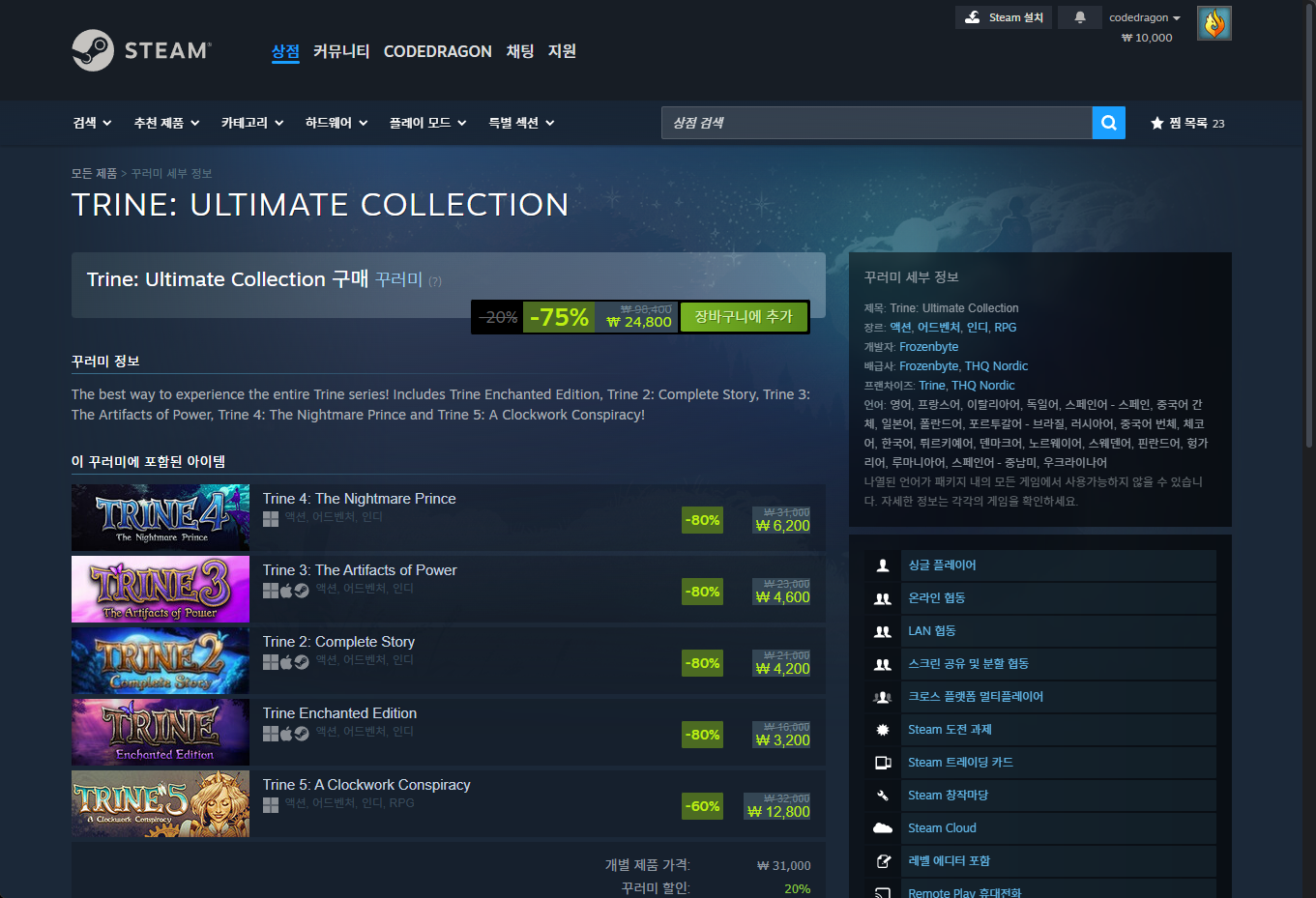This screenshot has height=898, width=1316.
Task: Click the Trine 2: Complete Story title
Action: [x=338, y=642]
